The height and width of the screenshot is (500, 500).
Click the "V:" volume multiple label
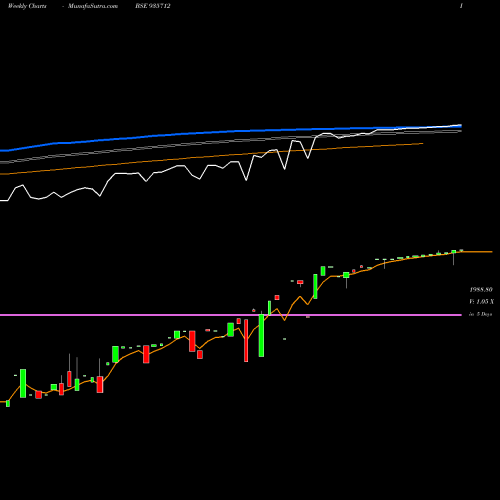click(x=481, y=302)
